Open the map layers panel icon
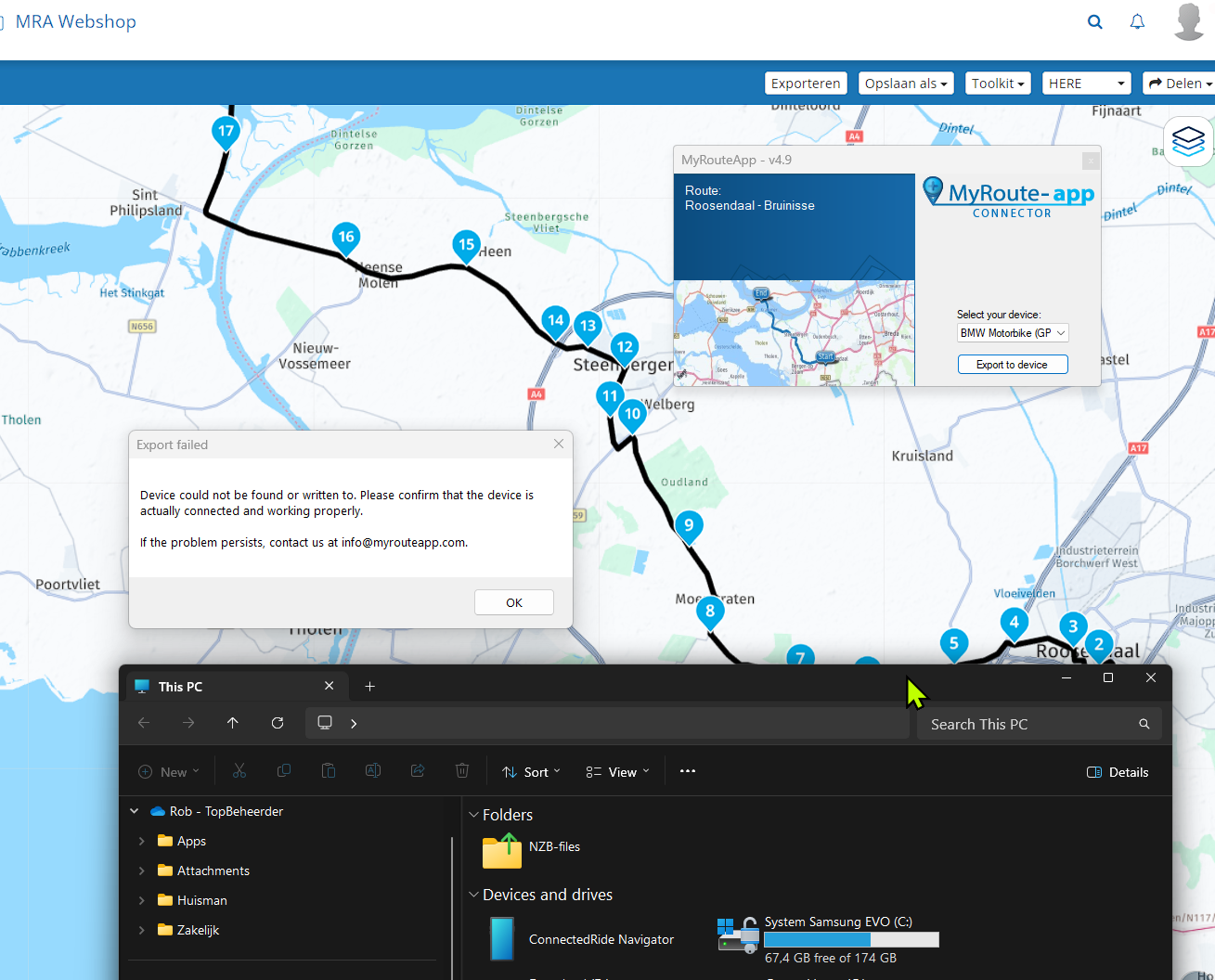 pyautogui.click(x=1189, y=141)
